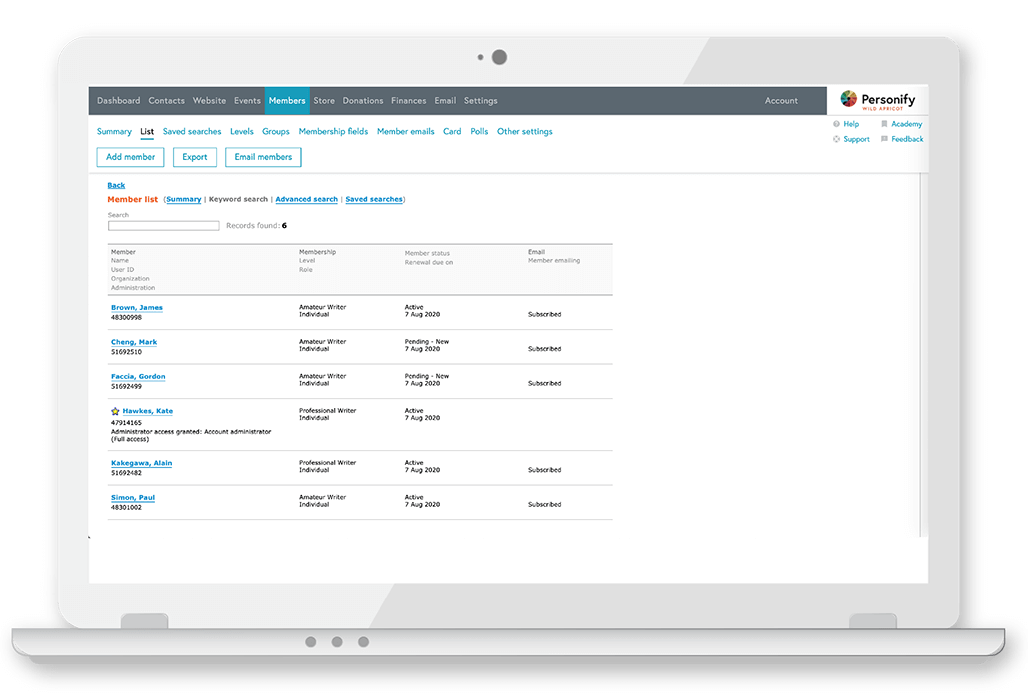Viewport: 1028px width, 693px height.
Task: Open the Donations section
Action: click(362, 100)
